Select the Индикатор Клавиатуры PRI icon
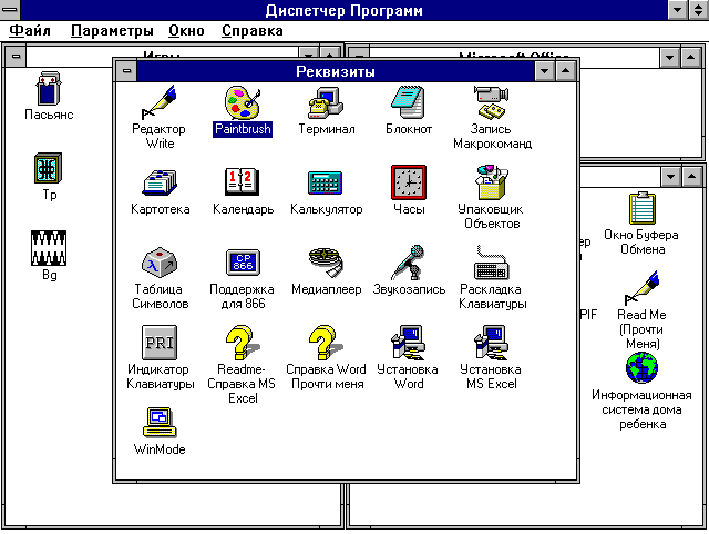 pyautogui.click(x=159, y=342)
